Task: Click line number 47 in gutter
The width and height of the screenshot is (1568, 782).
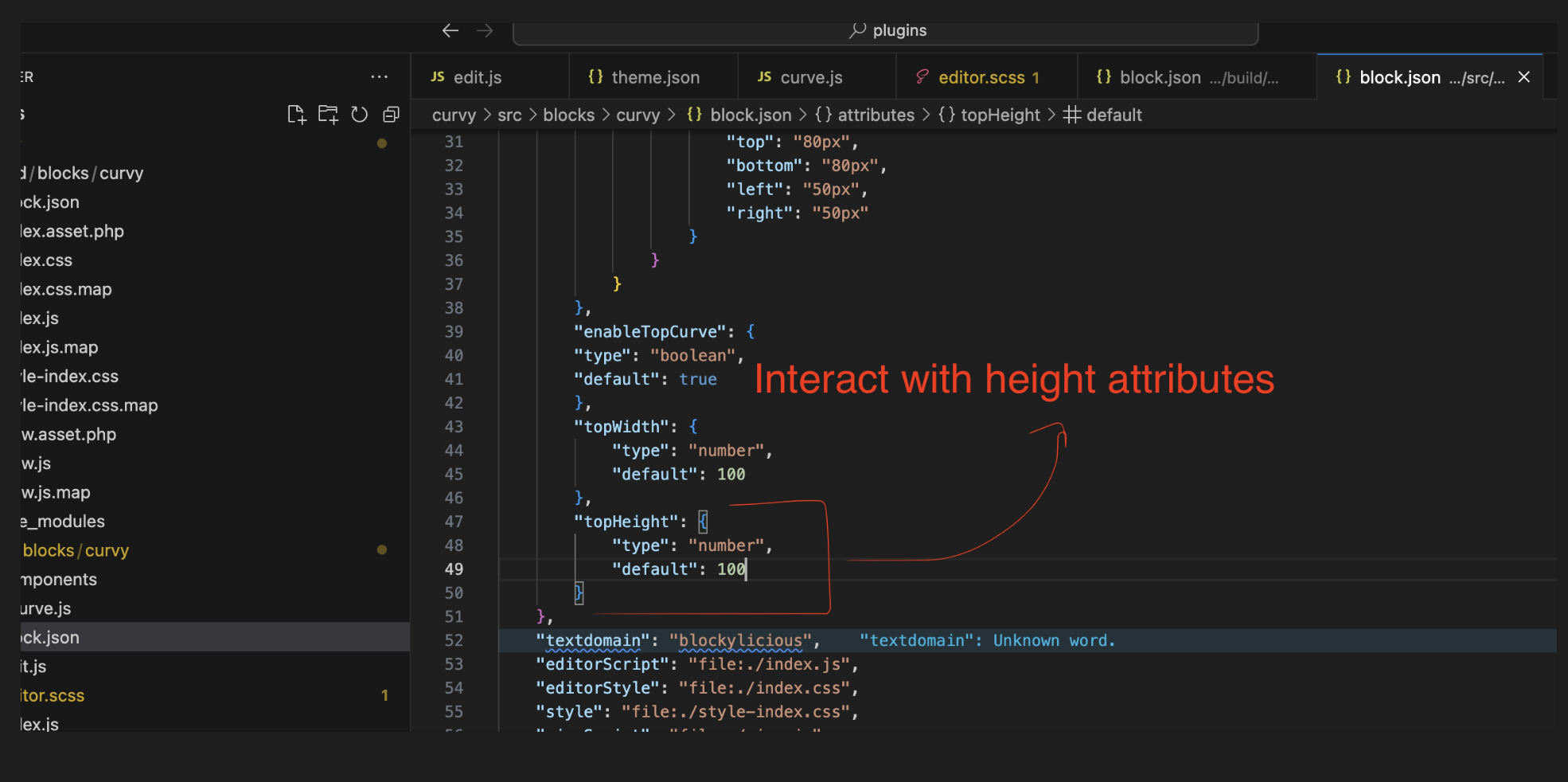Action: [x=454, y=522]
